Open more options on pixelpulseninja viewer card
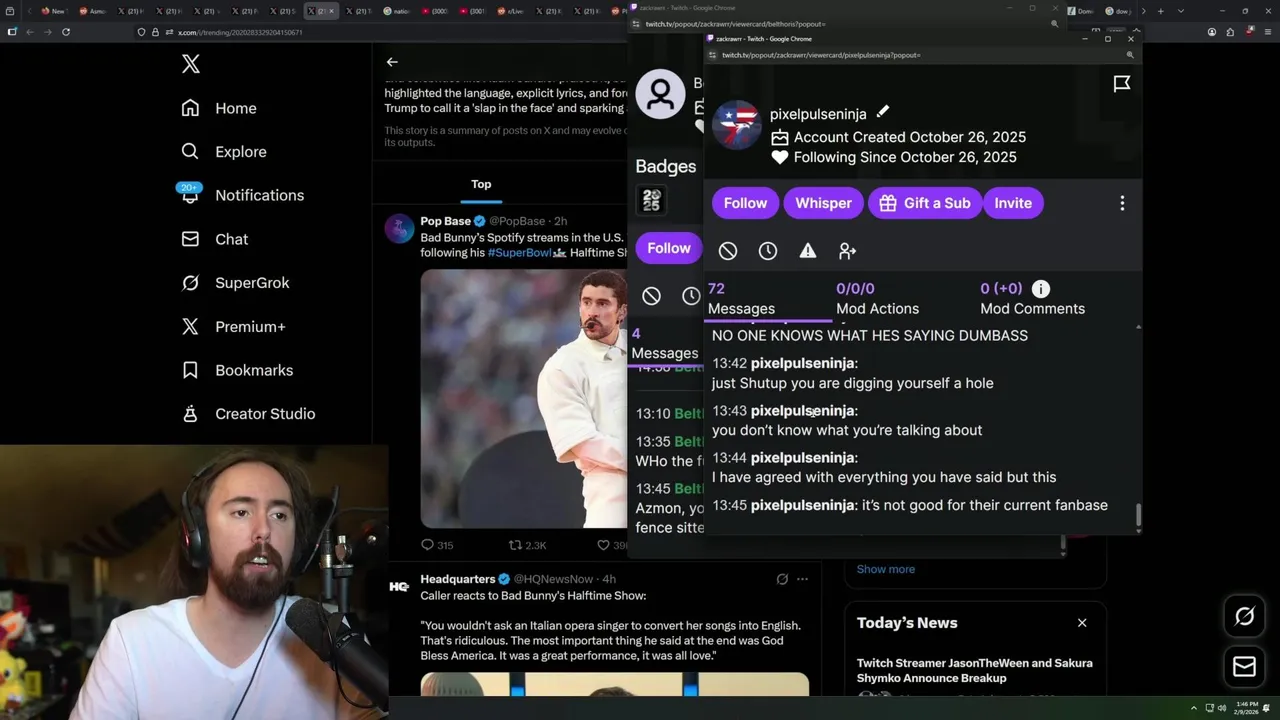 [x=1122, y=203]
